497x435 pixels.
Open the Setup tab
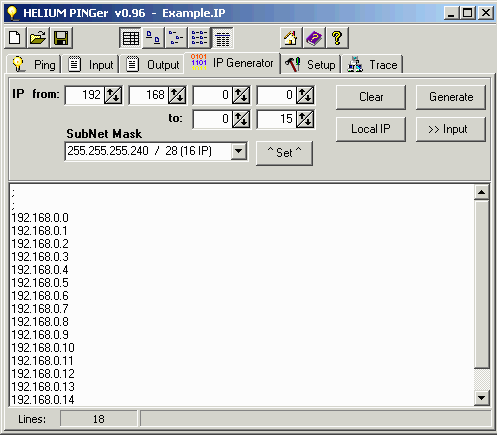coord(310,64)
